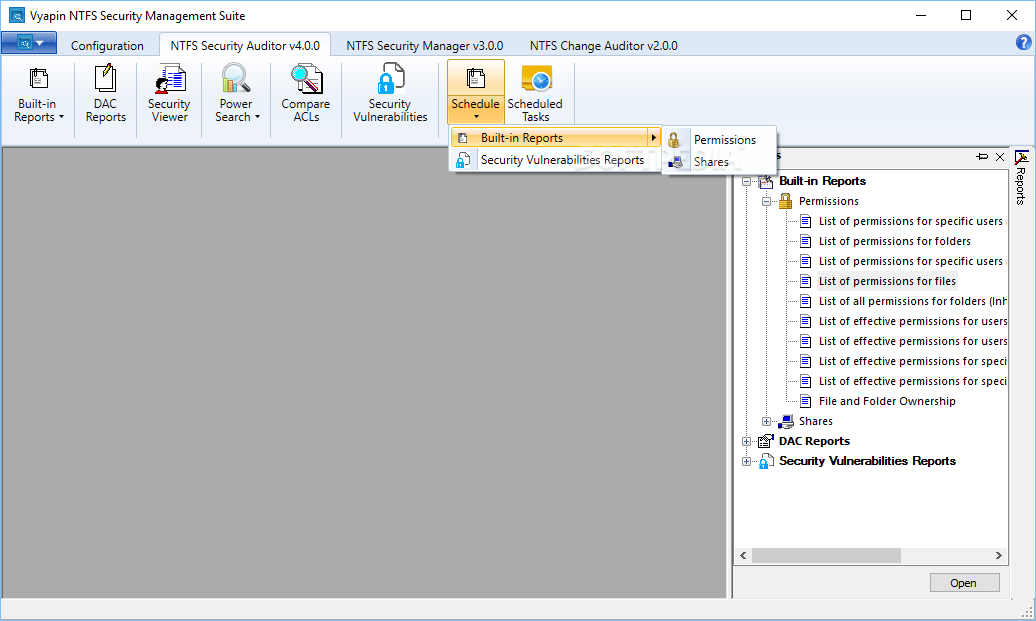Select DAC Reports in the tree

tap(814, 441)
